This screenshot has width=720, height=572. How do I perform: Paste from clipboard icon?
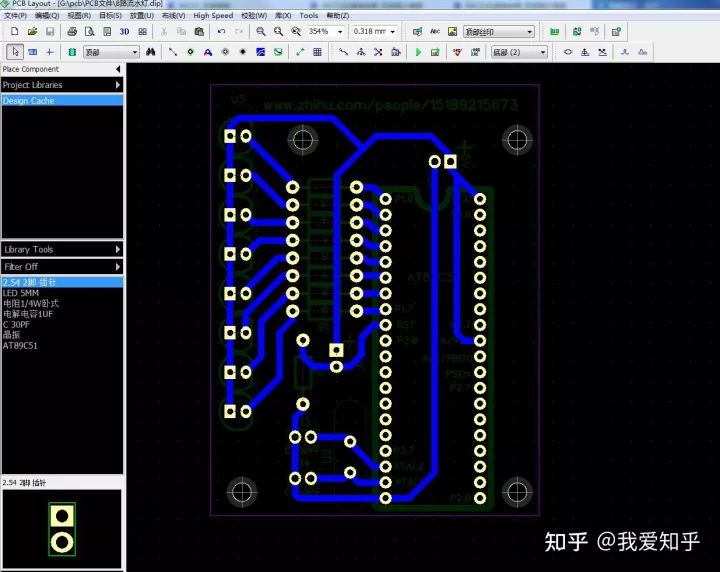[x=199, y=32]
